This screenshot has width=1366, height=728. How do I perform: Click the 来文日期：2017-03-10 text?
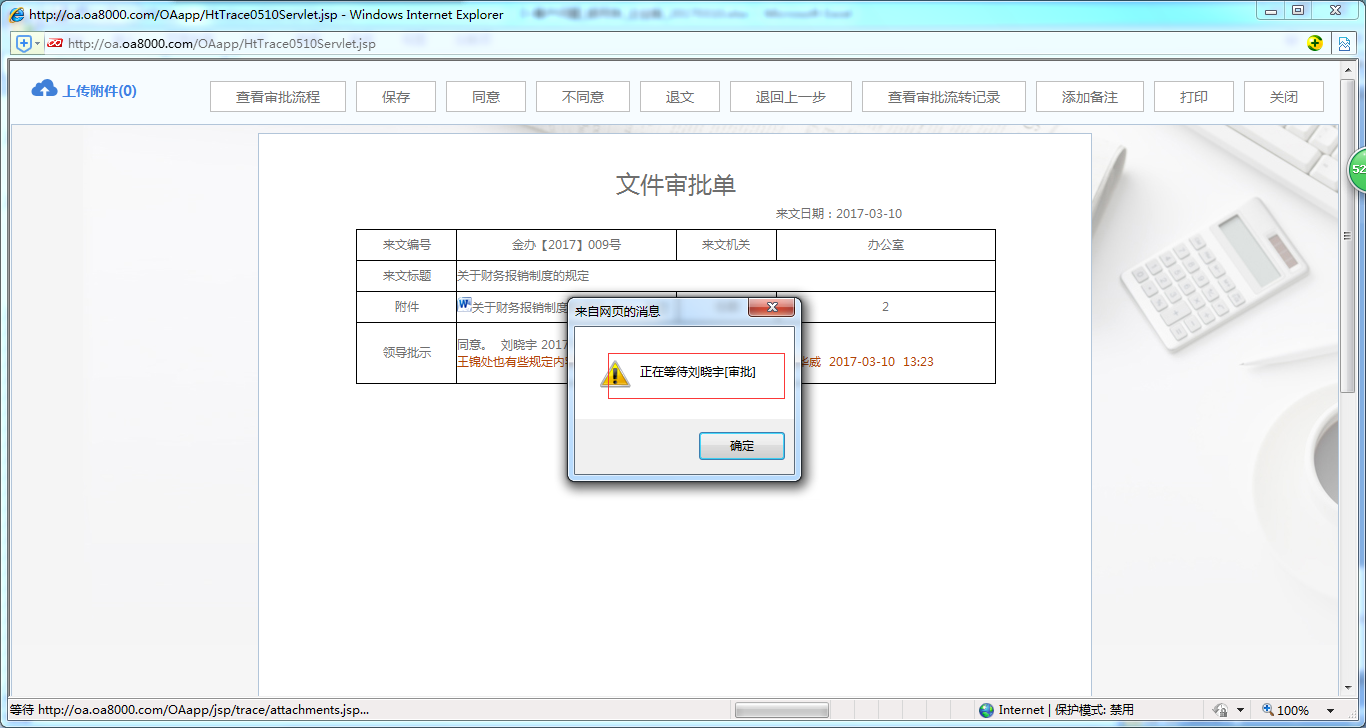pos(839,214)
